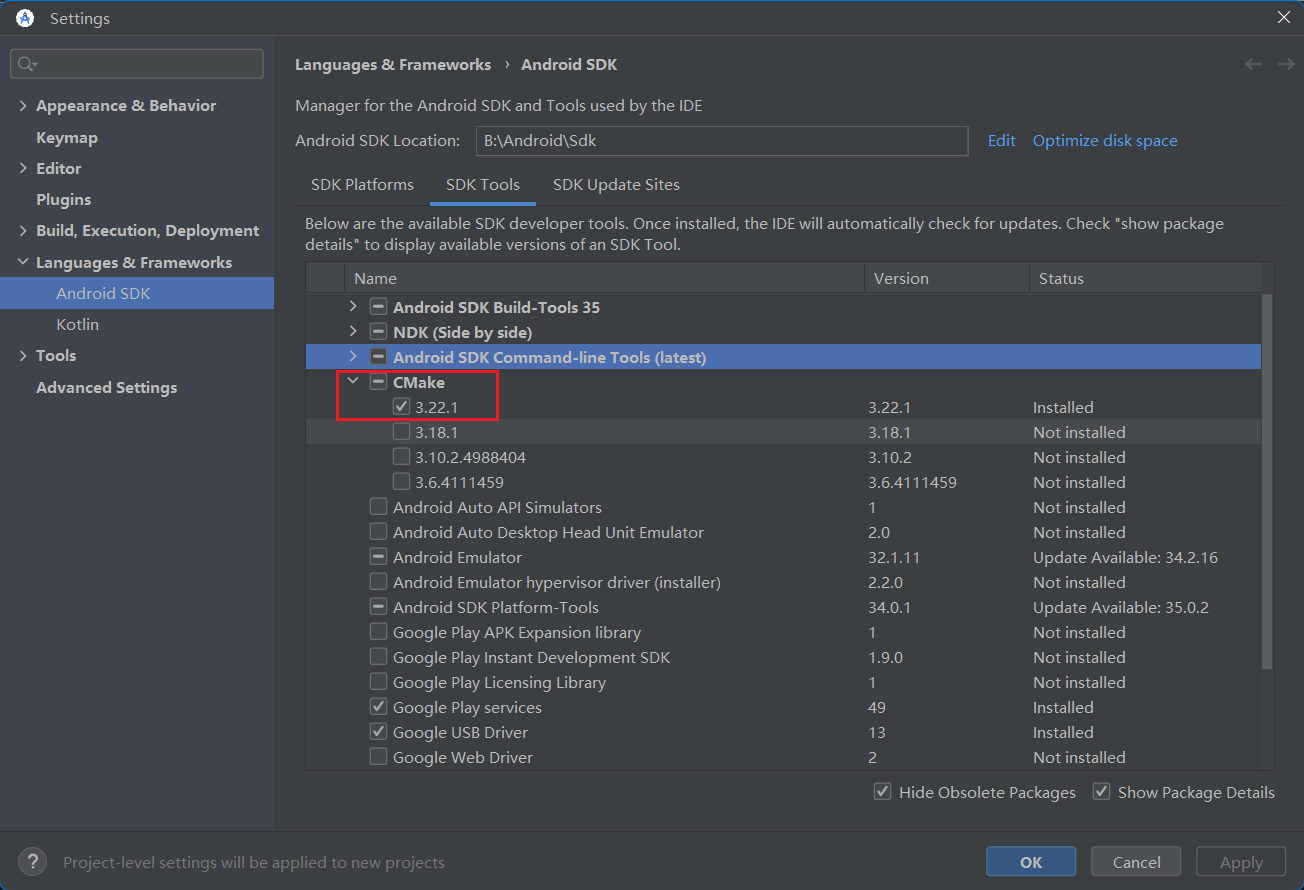Uncheck Google USB Driver checkbox

[378, 732]
